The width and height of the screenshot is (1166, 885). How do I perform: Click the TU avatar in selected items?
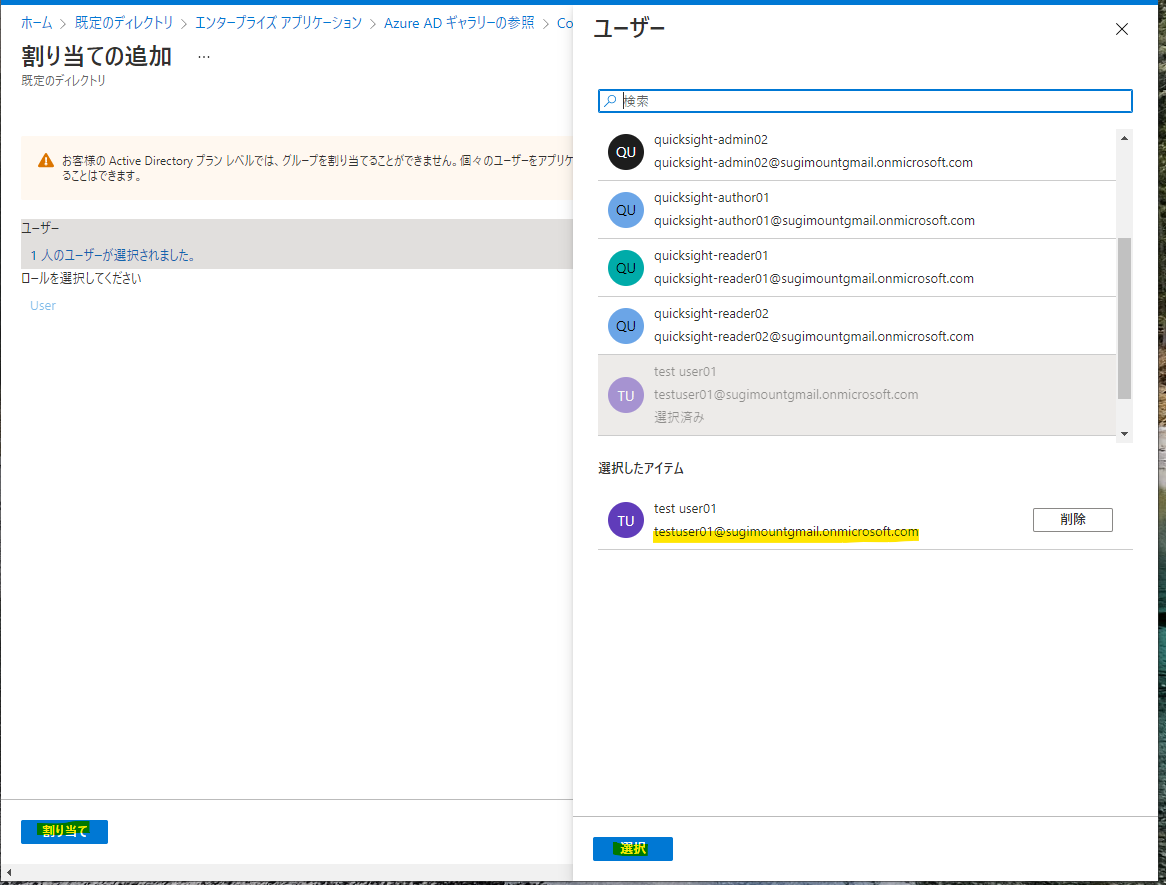(x=625, y=520)
